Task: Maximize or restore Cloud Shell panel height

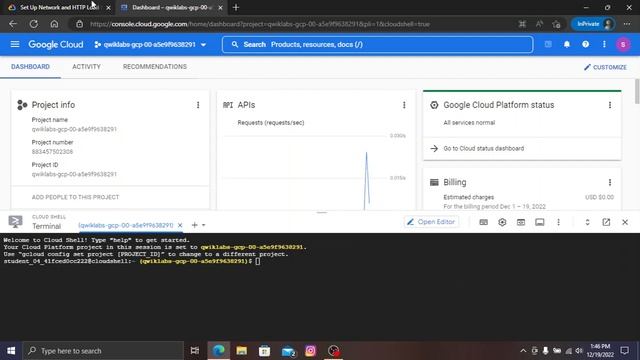Action: coord(587,222)
